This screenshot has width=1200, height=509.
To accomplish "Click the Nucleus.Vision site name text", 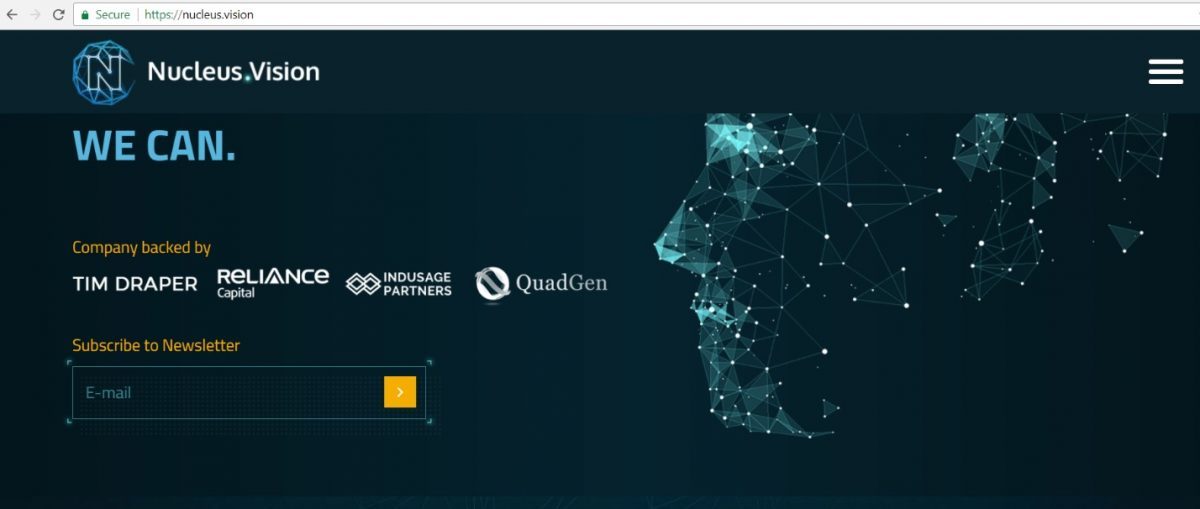I will (x=233, y=71).
